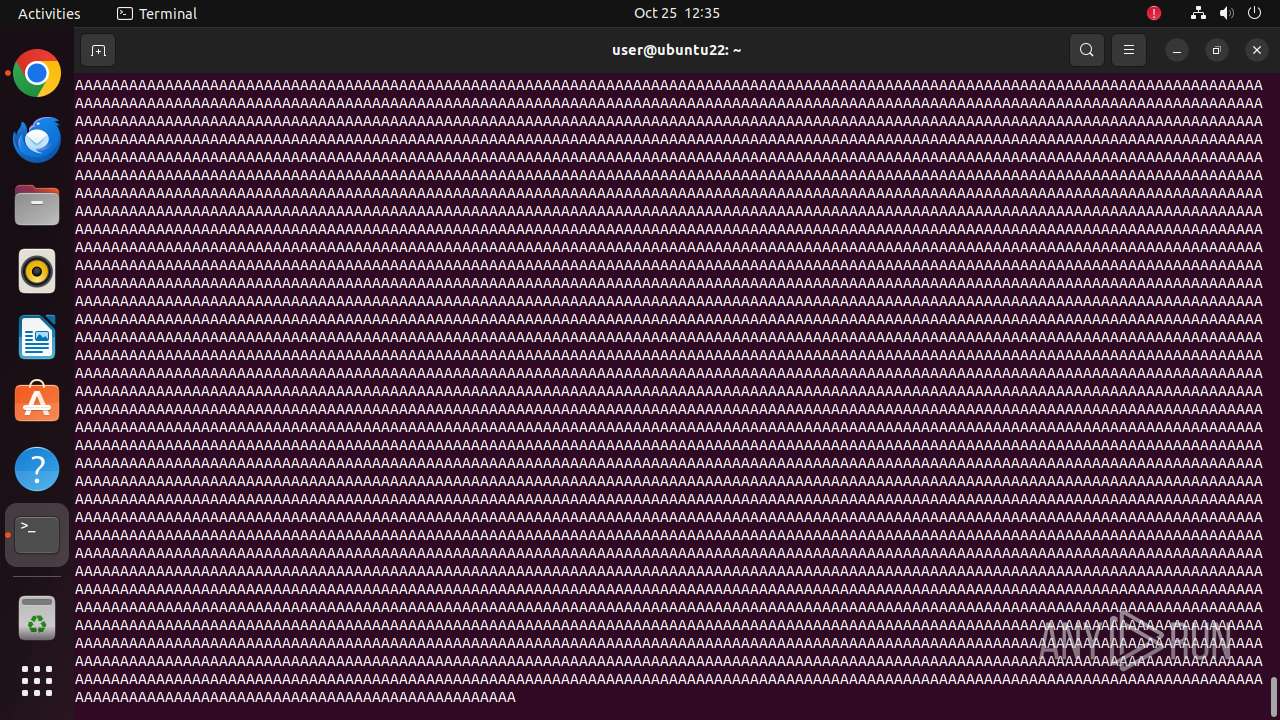Open LibreOffice Writer from the dock
This screenshot has height=720, width=1280.
[x=37, y=337]
